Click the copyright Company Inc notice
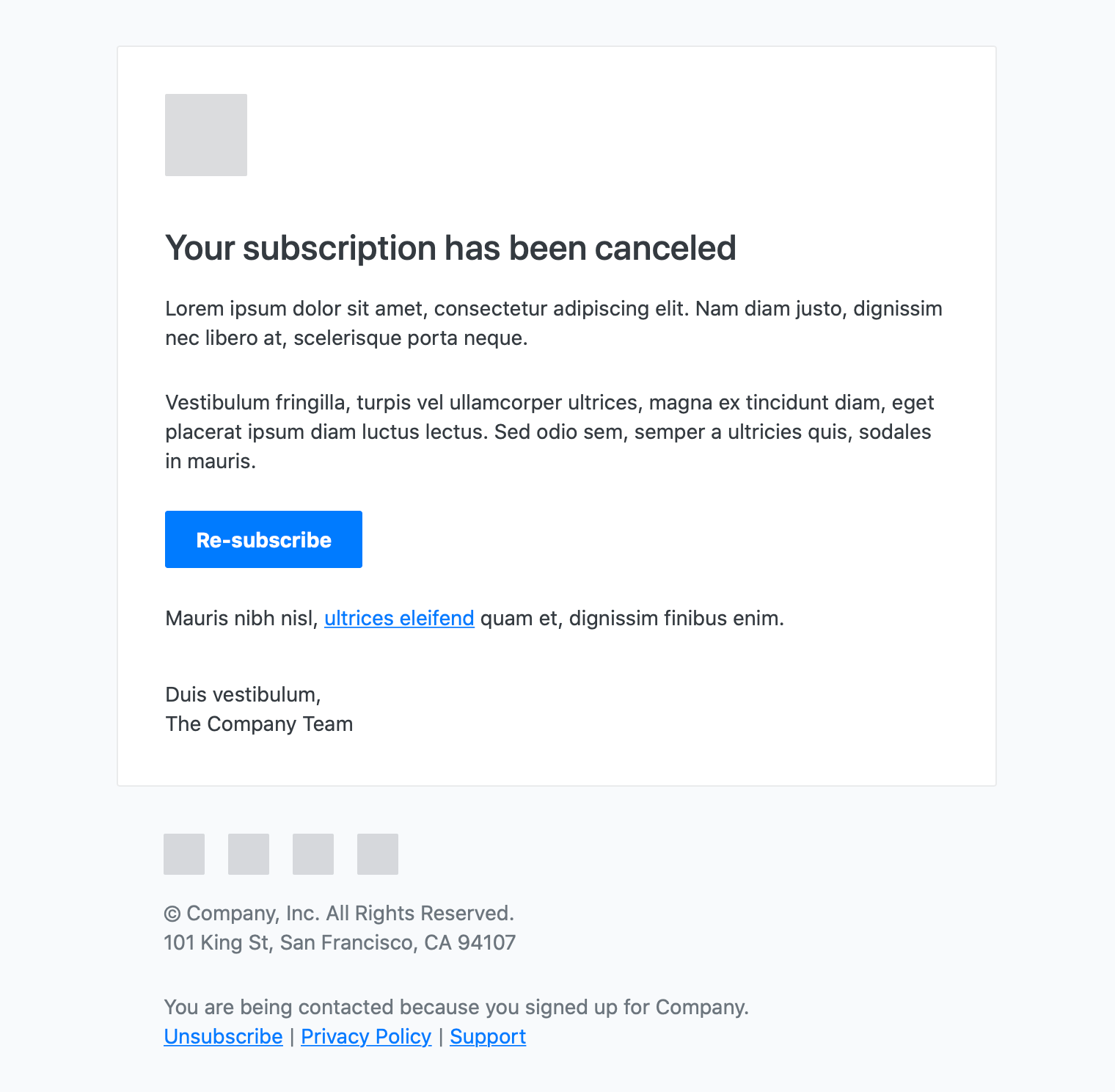This screenshot has width=1115, height=1092. click(340, 913)
